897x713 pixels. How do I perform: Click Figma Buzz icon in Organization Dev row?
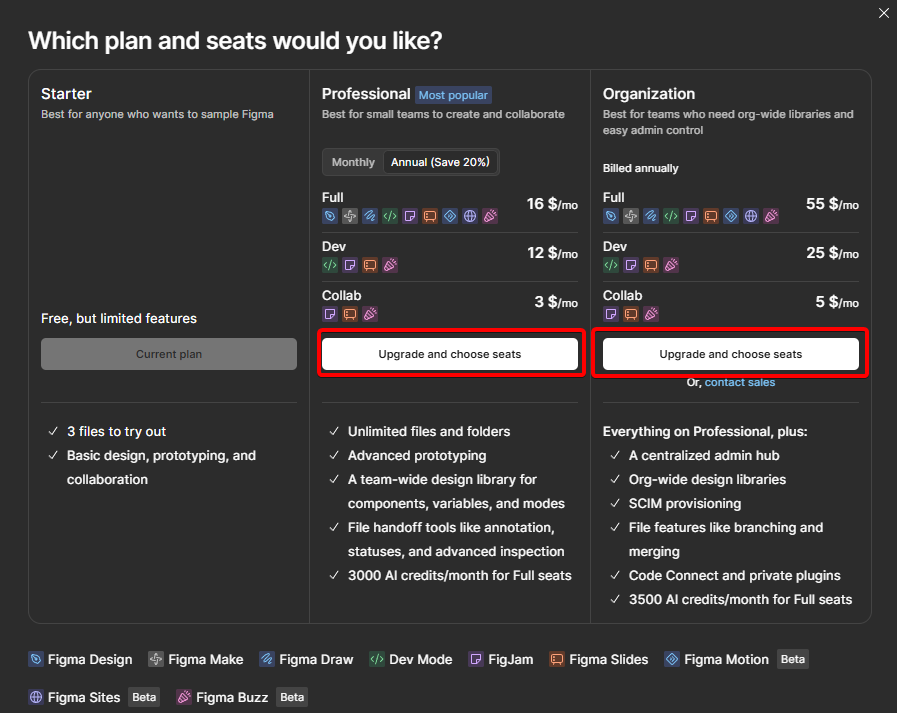pyautogui.click(x=671, y=265)
